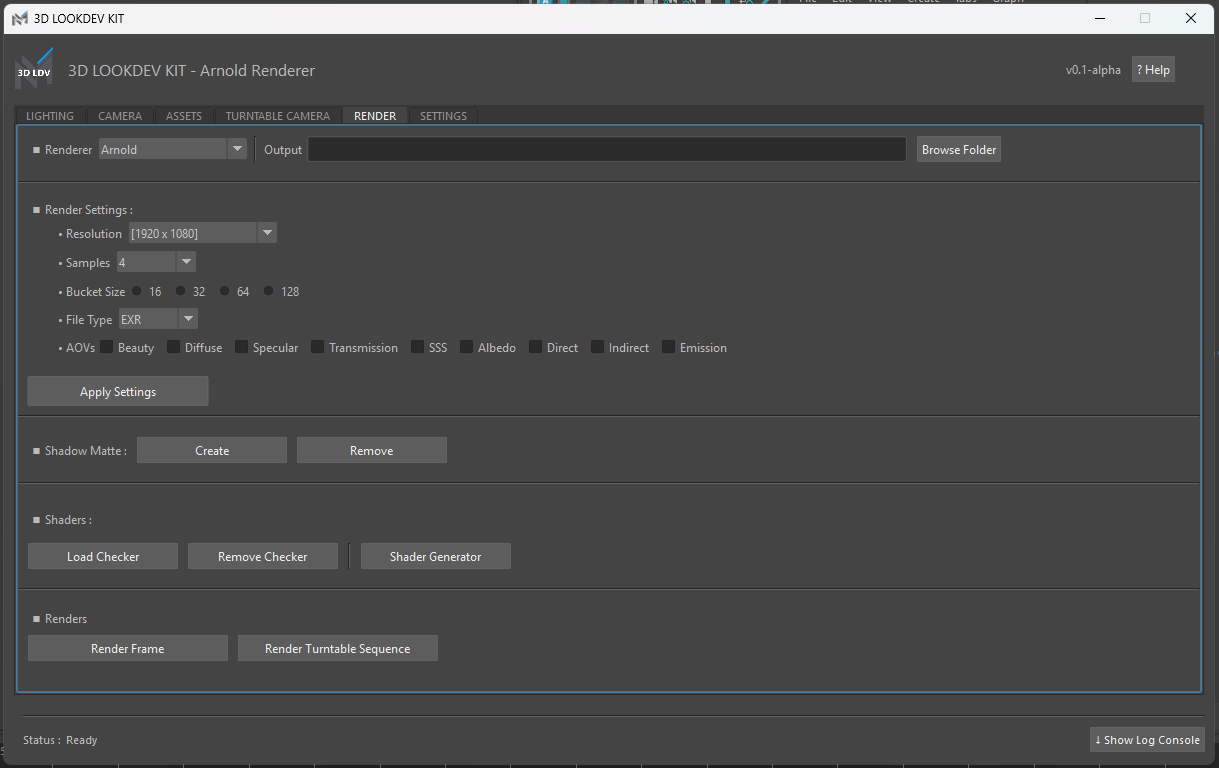This screenshot has width=1219, height=768.
Task: Click the Shaders section label
Action: [68, 520]
